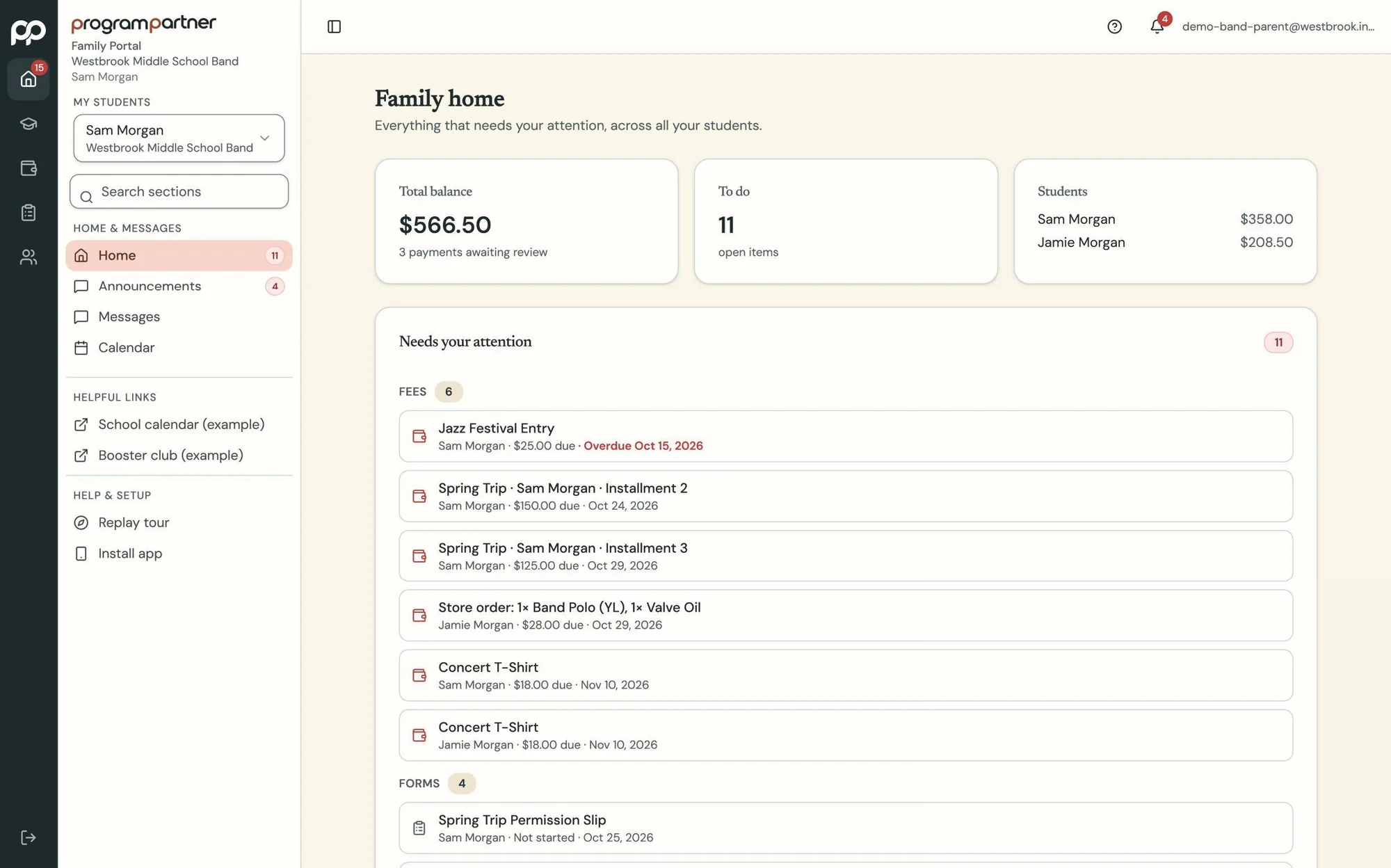Toggle the sidebar panel collapse icon

pos(334,26)
